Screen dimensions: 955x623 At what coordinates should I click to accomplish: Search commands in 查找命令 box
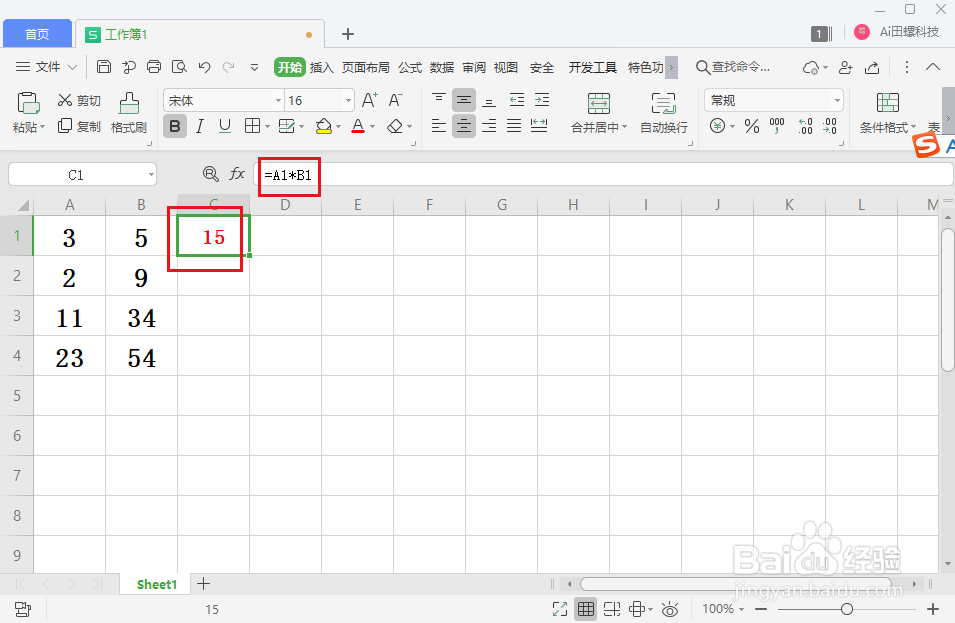(x=733, y=67)
